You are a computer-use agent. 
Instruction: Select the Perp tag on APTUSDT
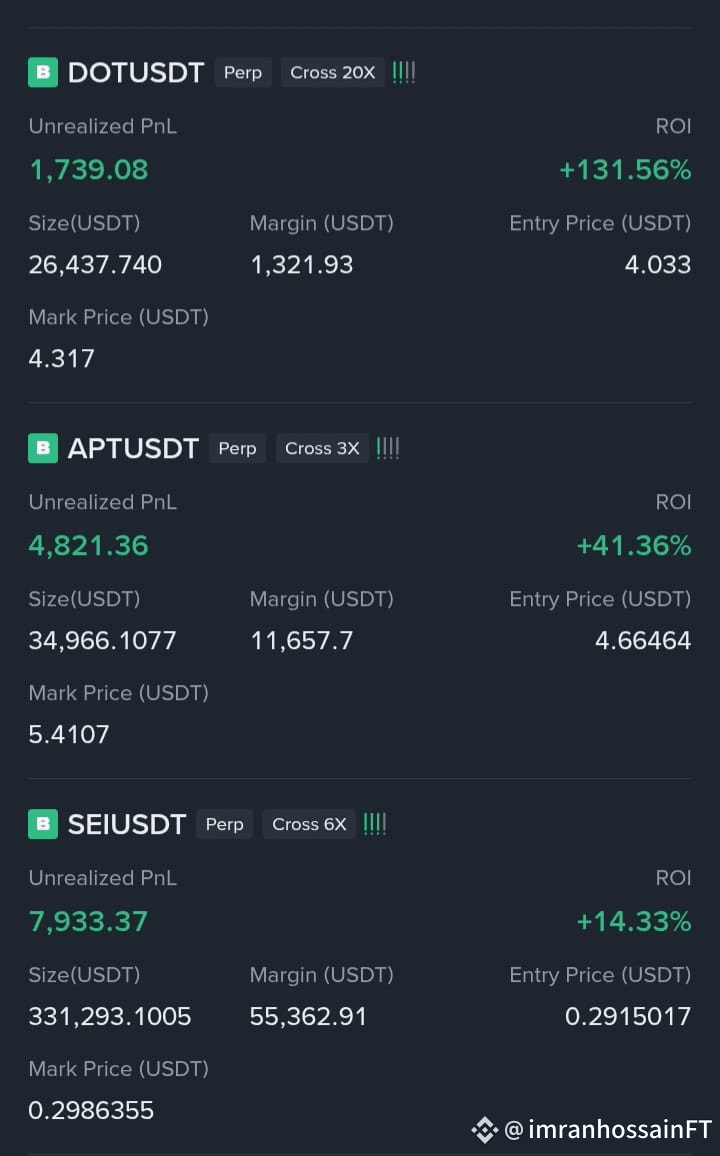237,448
